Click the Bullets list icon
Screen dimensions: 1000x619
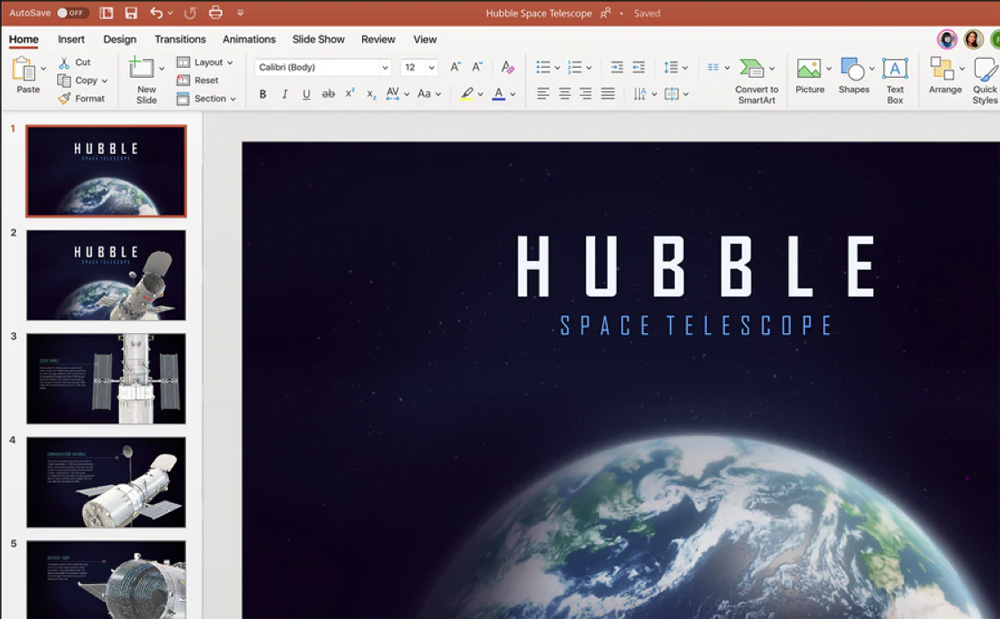tap(543, 67)
